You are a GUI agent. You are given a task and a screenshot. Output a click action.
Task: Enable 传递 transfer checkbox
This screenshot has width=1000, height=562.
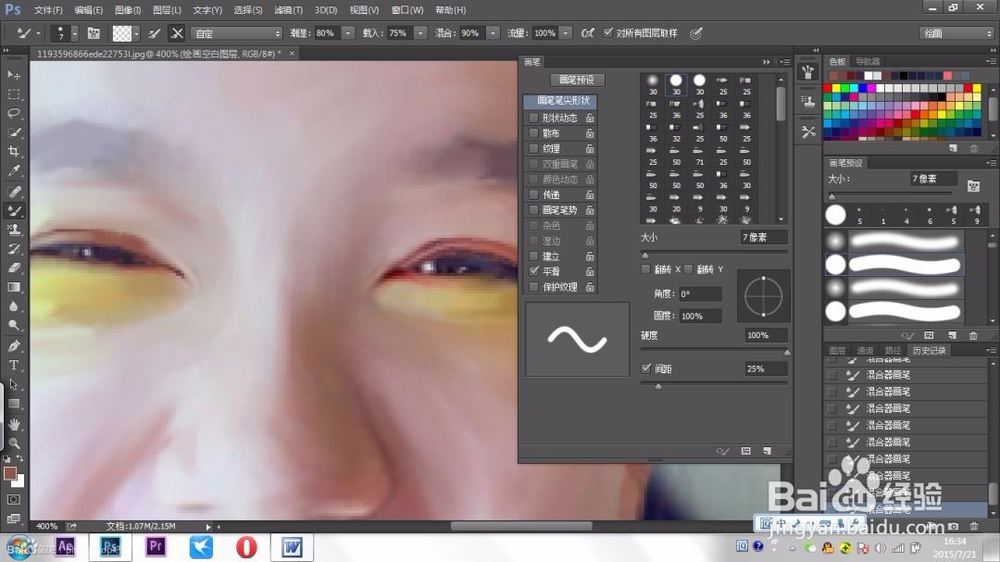(x=534, y=195)
